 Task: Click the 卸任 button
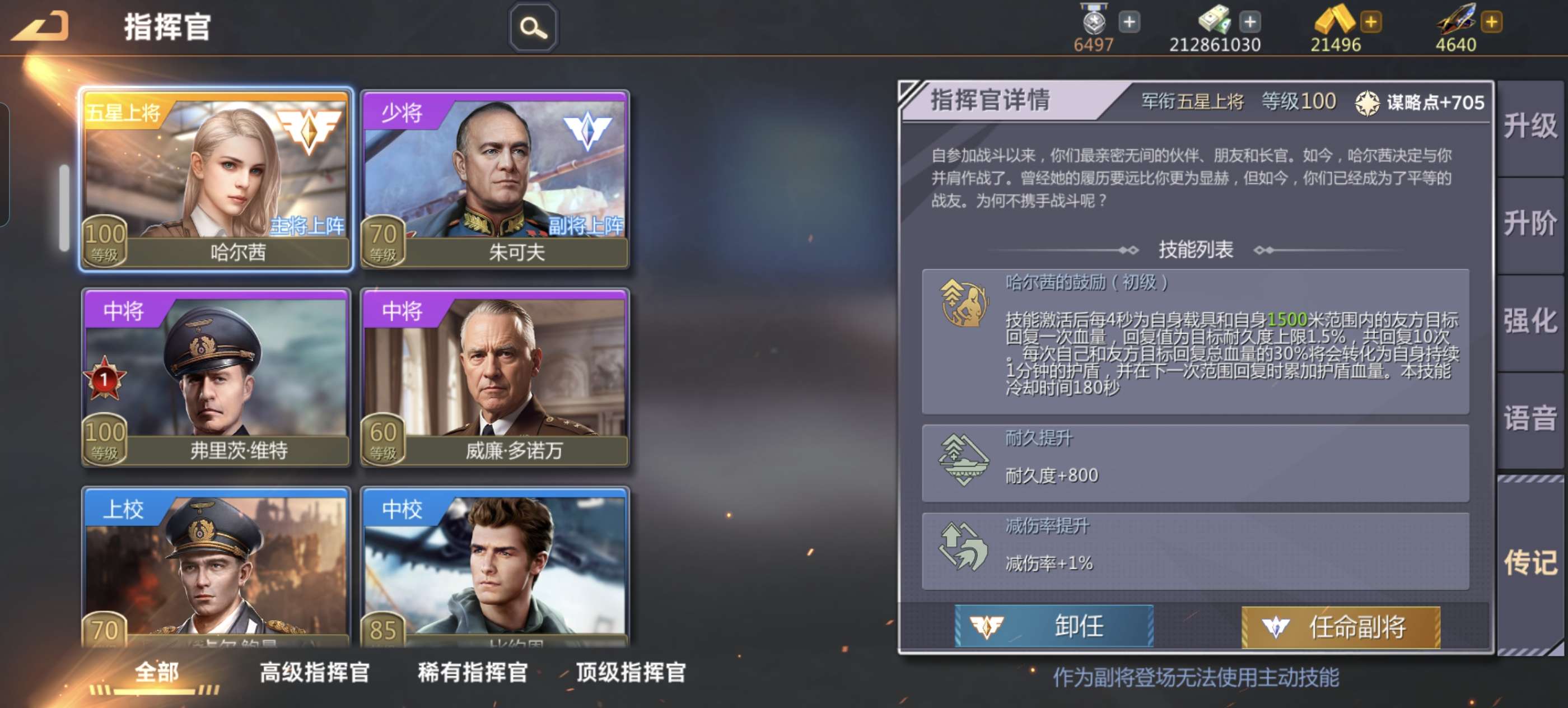click(1054, 626)
